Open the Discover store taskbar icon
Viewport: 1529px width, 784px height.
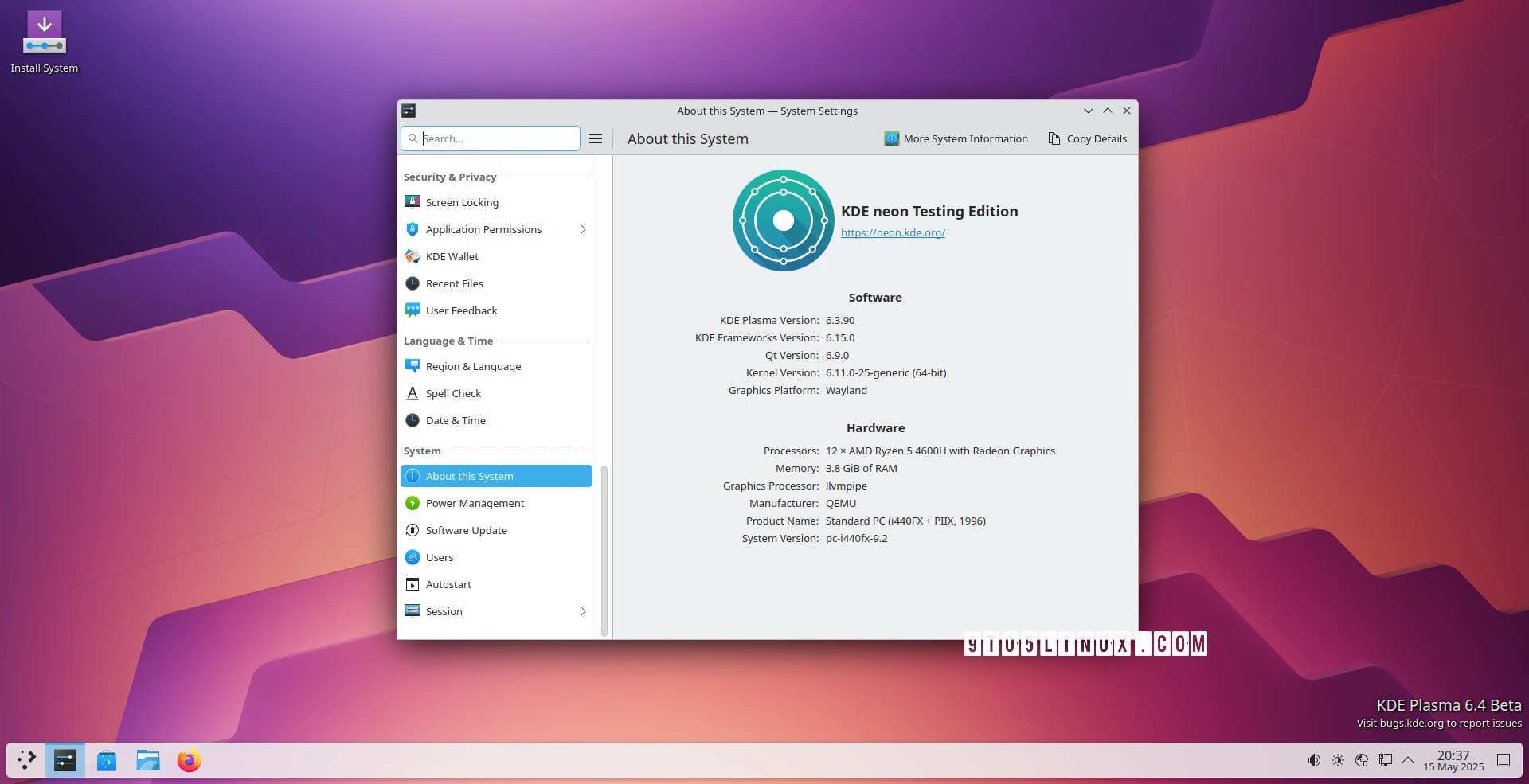pos(107,761)
